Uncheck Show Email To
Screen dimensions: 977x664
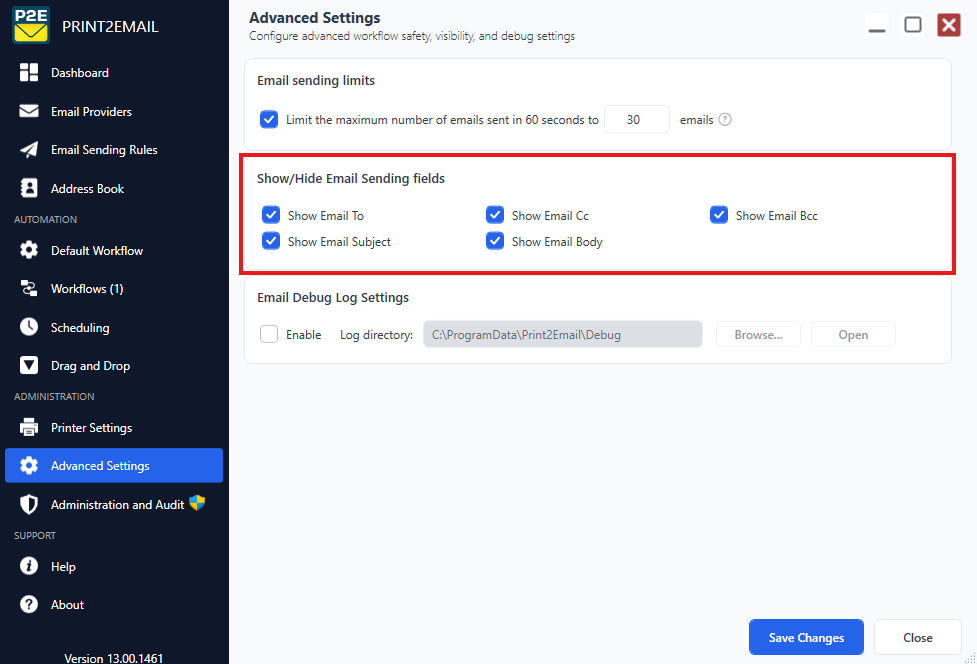point(271,215)
